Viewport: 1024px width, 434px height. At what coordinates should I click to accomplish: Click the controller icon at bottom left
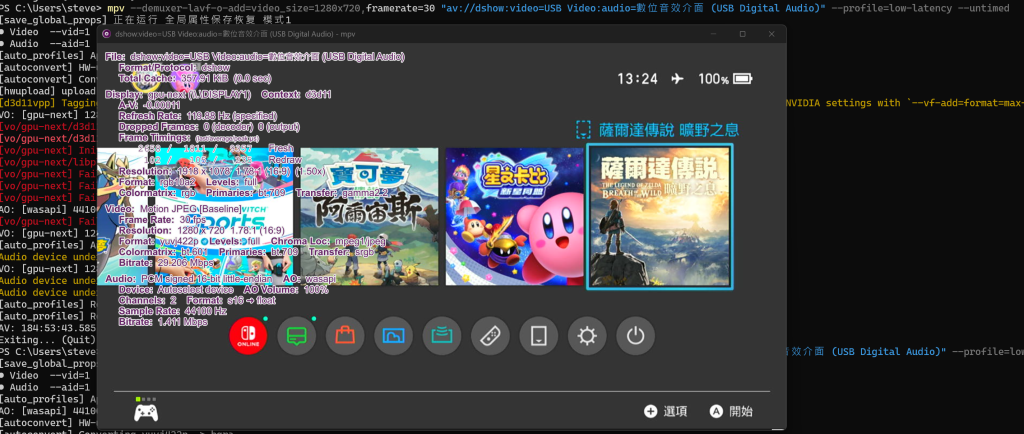(146, 412)
